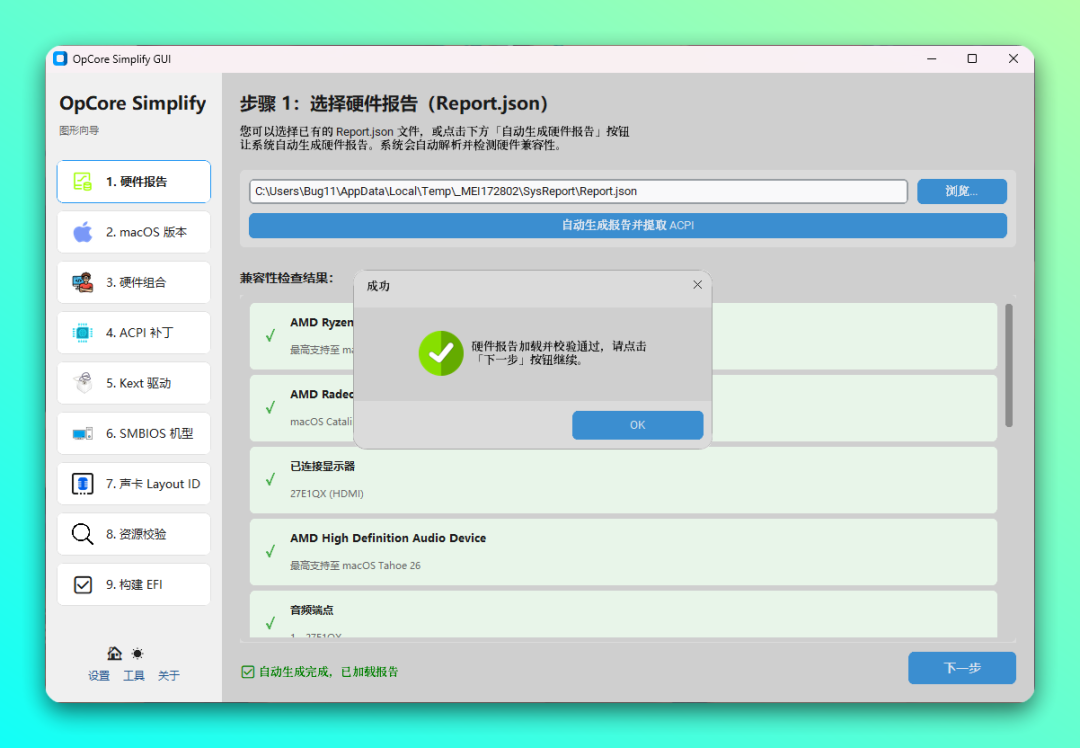Click the 浏览 button to pick Report.json
The width and height of the screenshot is (1080, 748).
point(961,191)
